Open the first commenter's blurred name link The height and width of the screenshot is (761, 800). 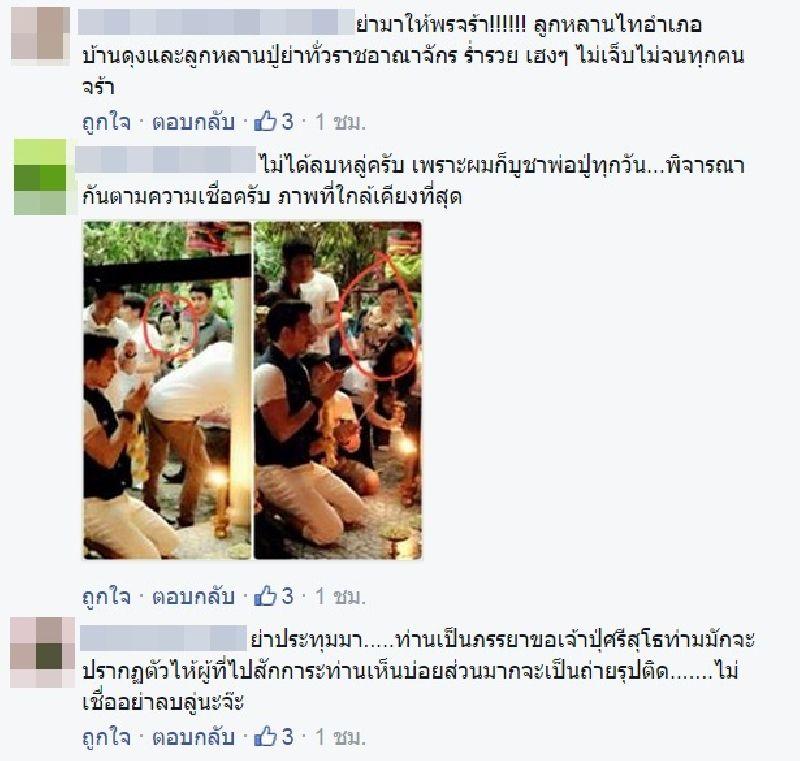tap(216, 22)
